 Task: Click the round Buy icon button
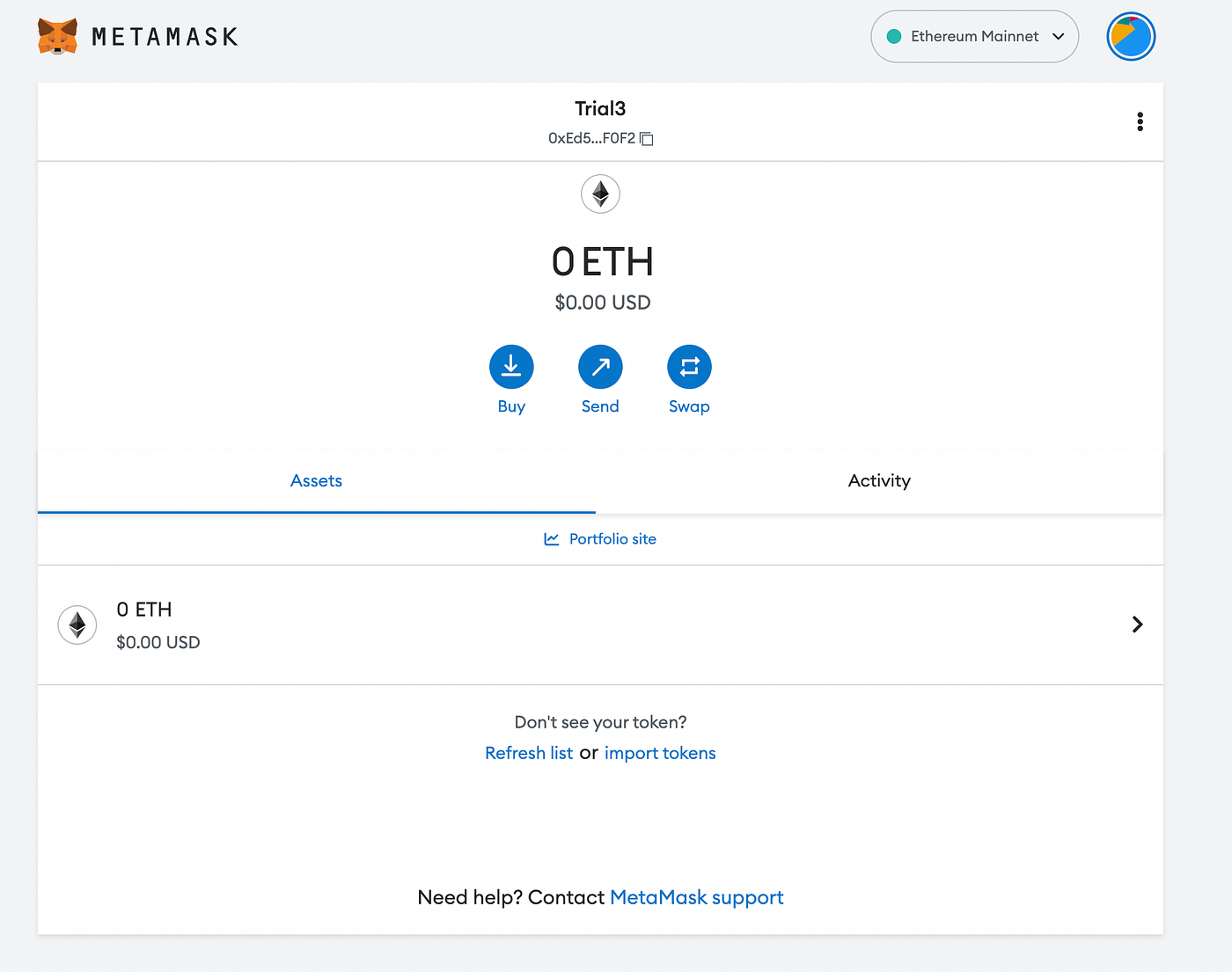pyautogui.click(x=511, y=367)
